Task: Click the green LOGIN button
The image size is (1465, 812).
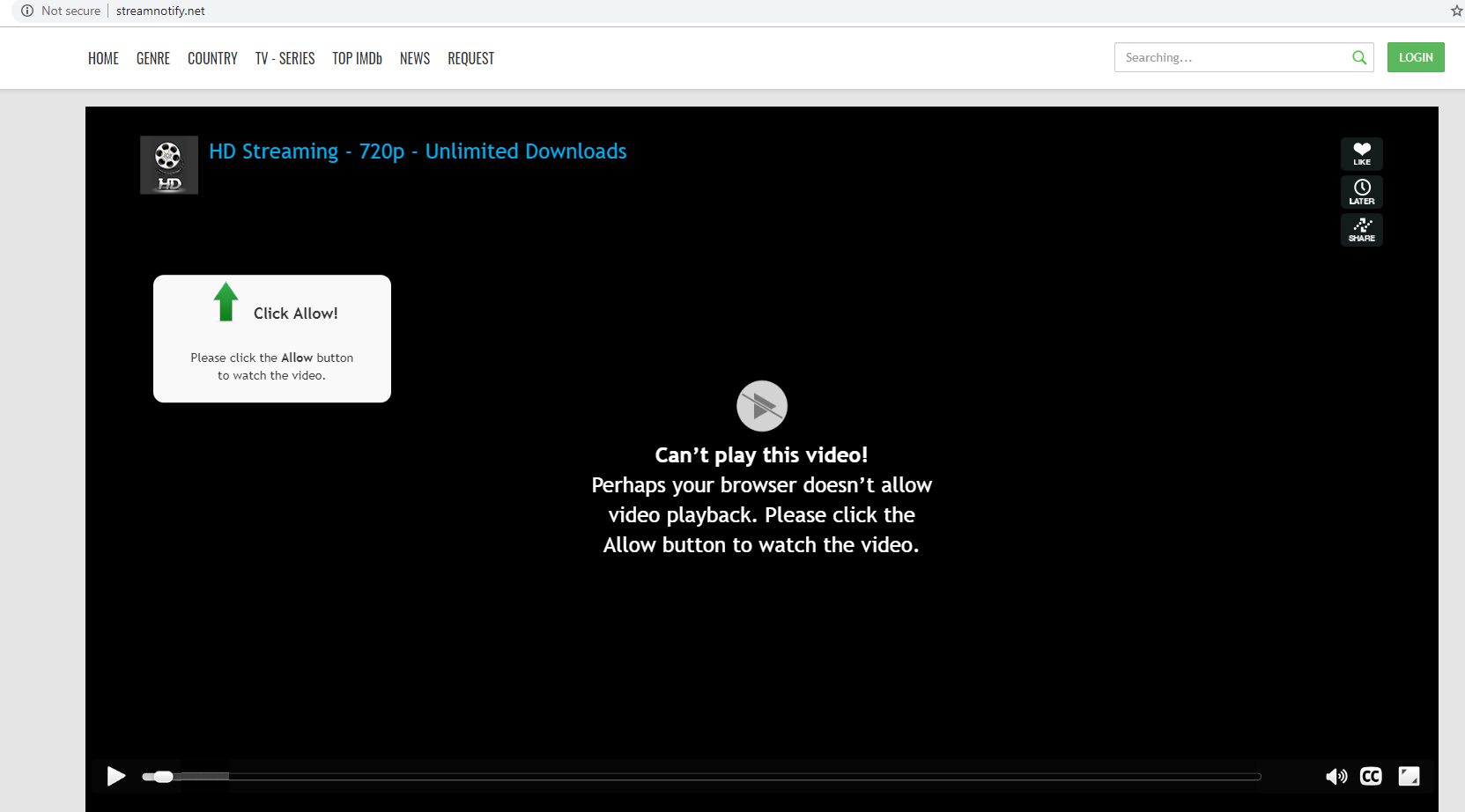Action: click(1415, 57)
